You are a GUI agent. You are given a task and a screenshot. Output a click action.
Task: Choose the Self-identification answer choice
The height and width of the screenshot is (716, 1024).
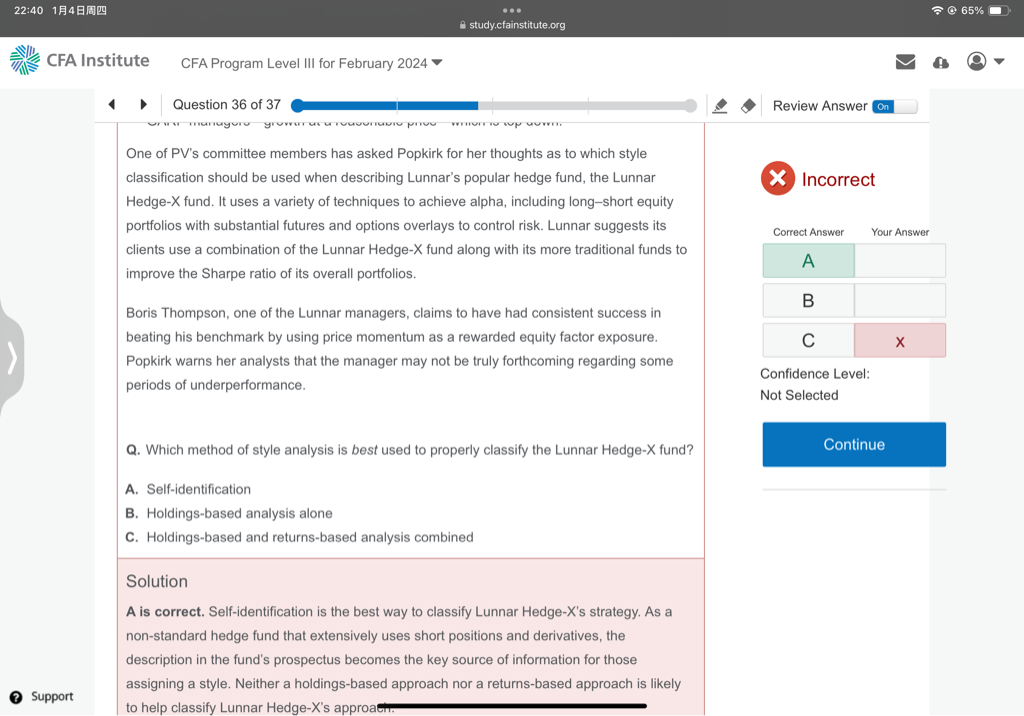[x=198, y=489]
